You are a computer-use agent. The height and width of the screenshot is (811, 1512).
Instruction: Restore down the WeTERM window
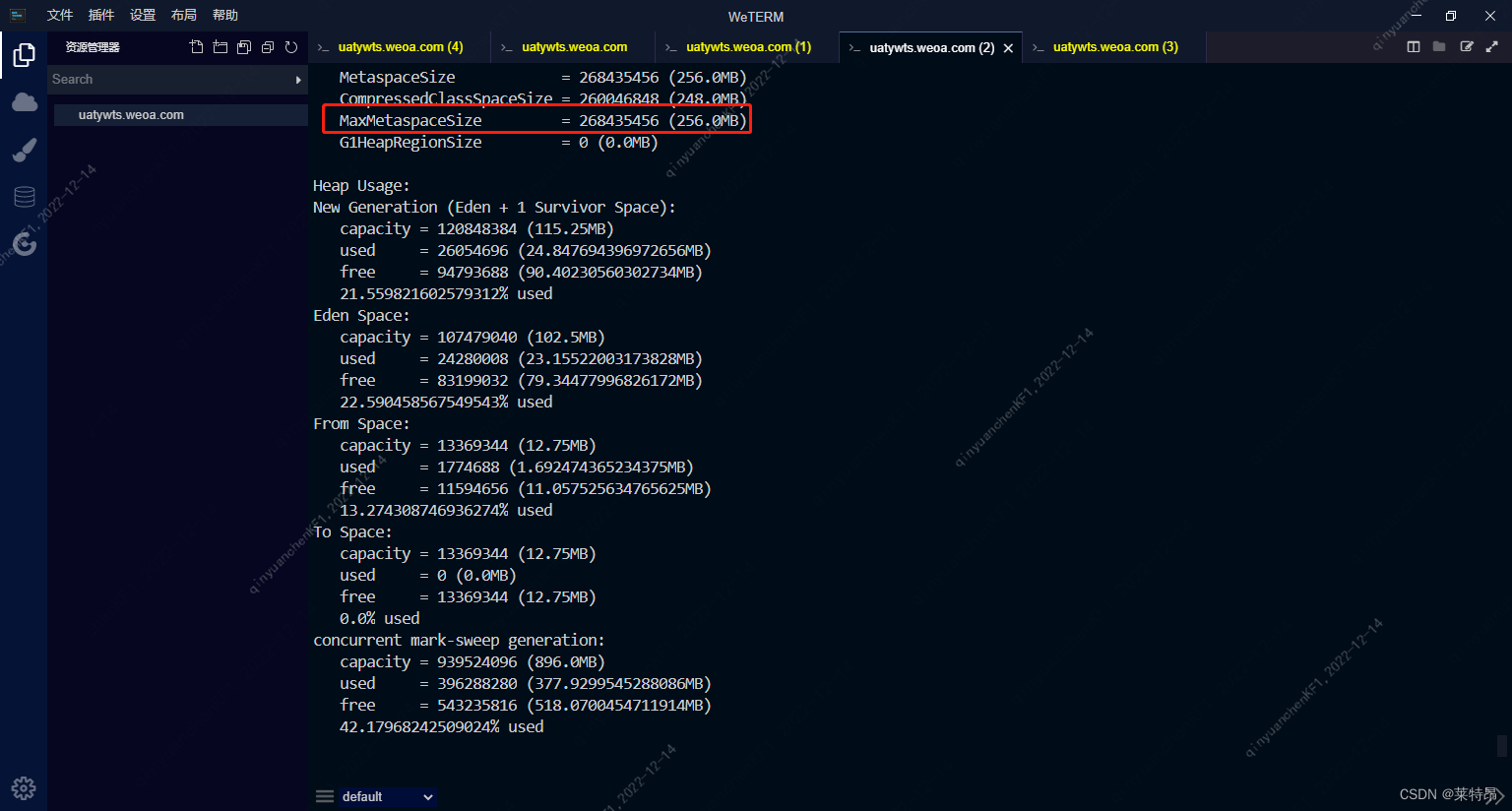point(1451,16)
